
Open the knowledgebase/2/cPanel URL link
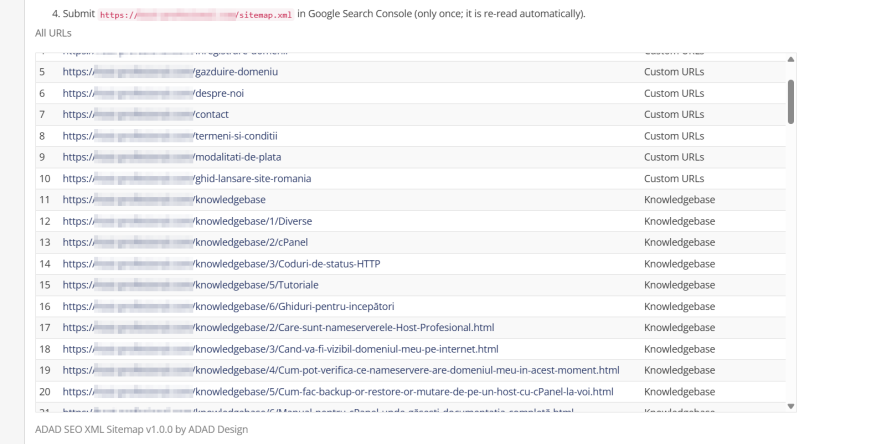185,242
